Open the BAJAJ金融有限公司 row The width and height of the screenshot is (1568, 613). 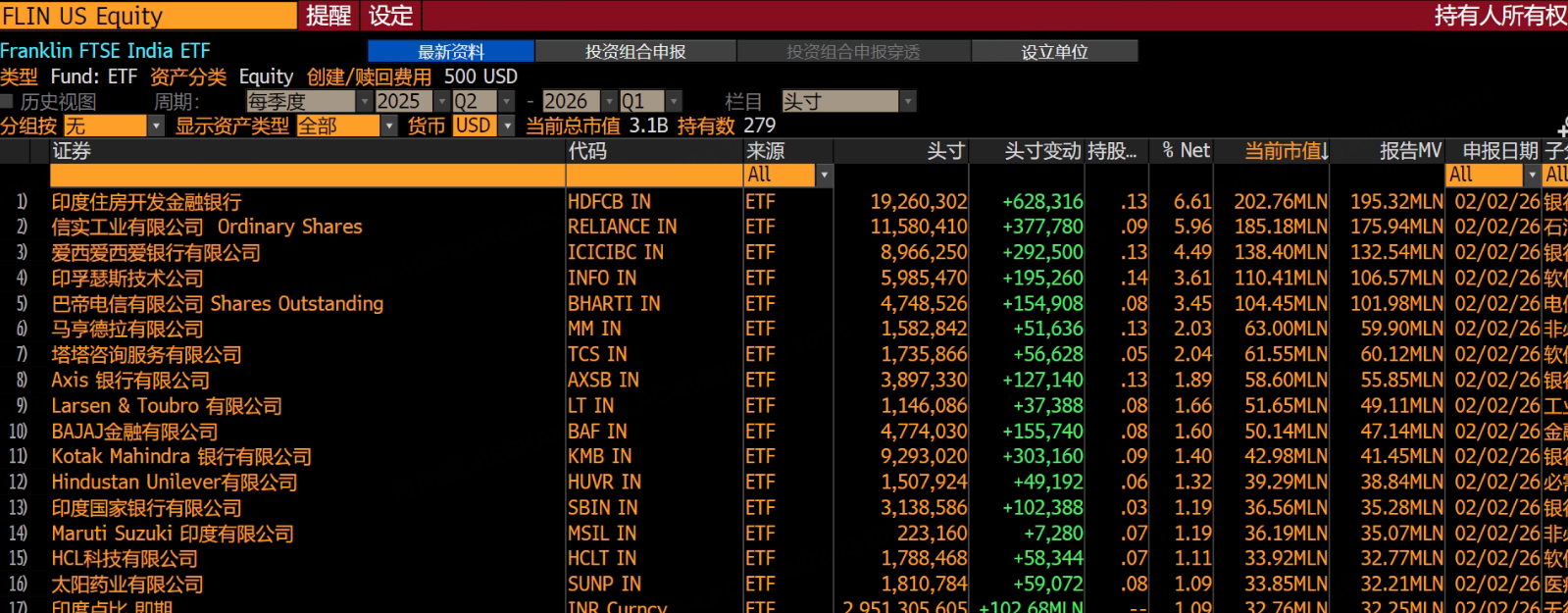pyautogui.click(x=134, y=432)
